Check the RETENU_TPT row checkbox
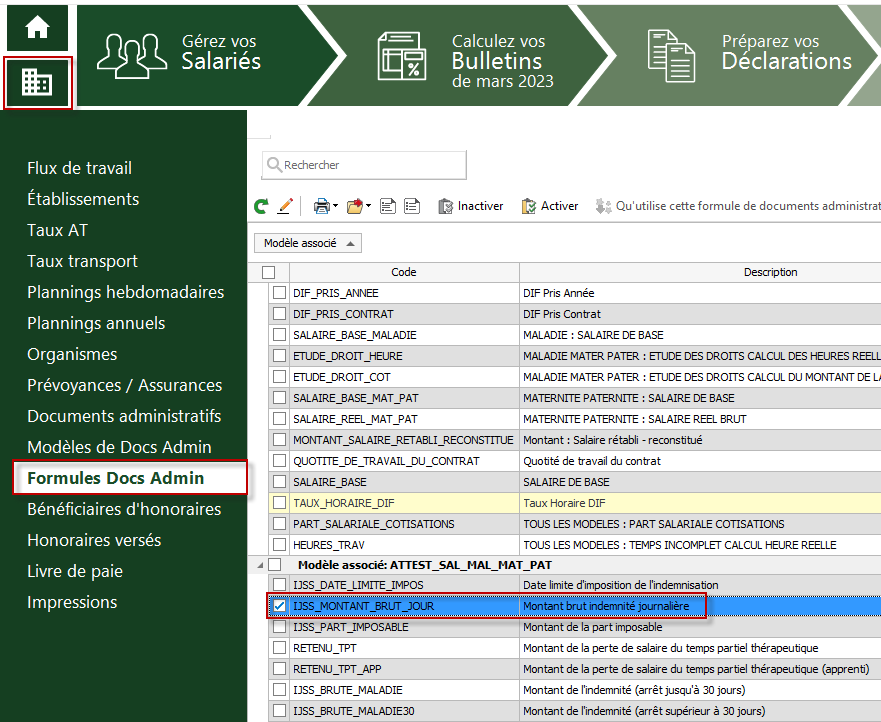 (279, 648)
